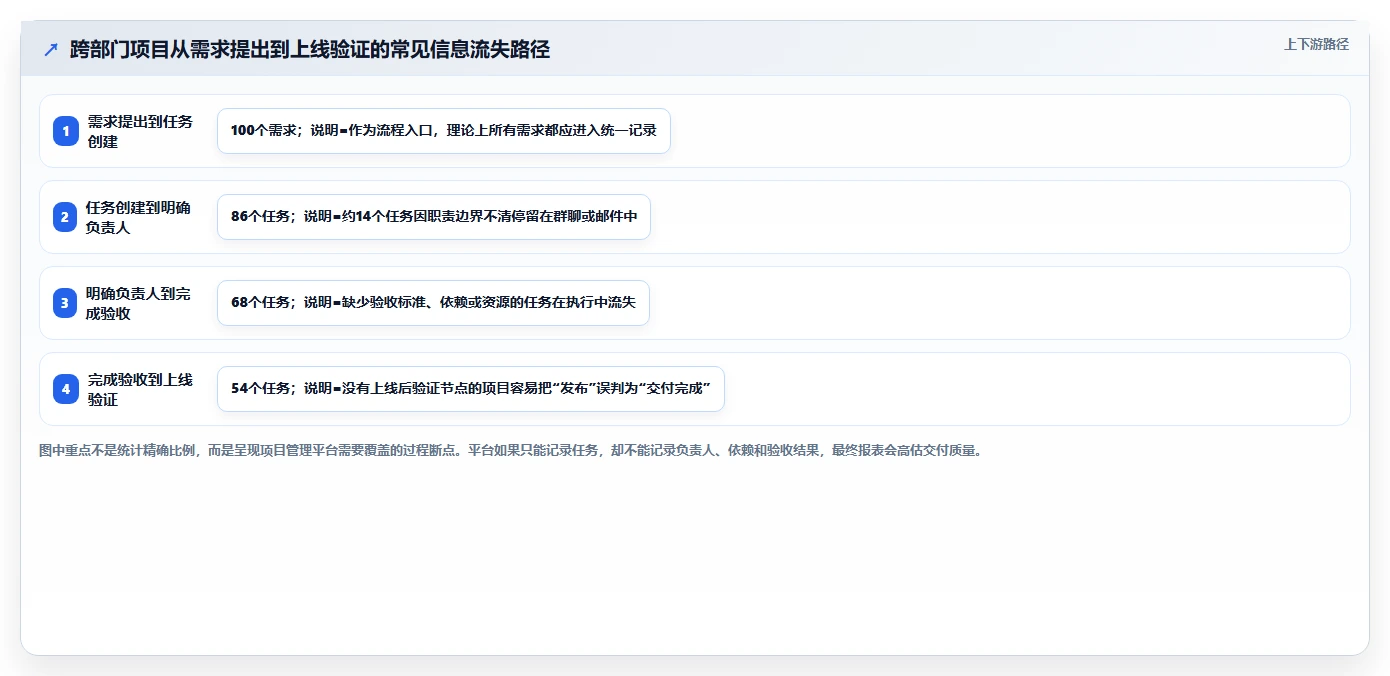
Task: Click the arrow icon beside the chart title
Action: pyautogui.click(x=51, y=50)
